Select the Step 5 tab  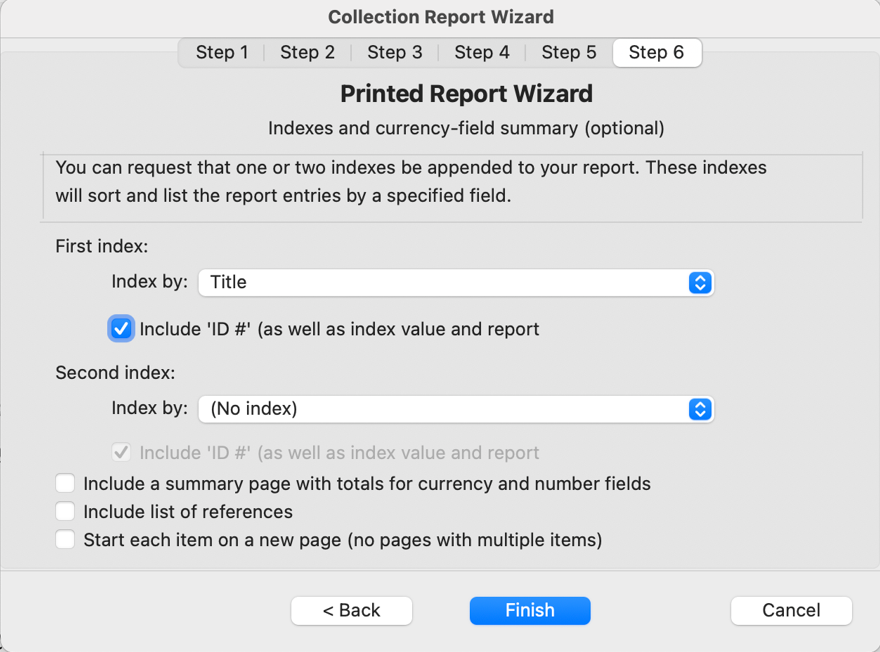click(568, 52)
